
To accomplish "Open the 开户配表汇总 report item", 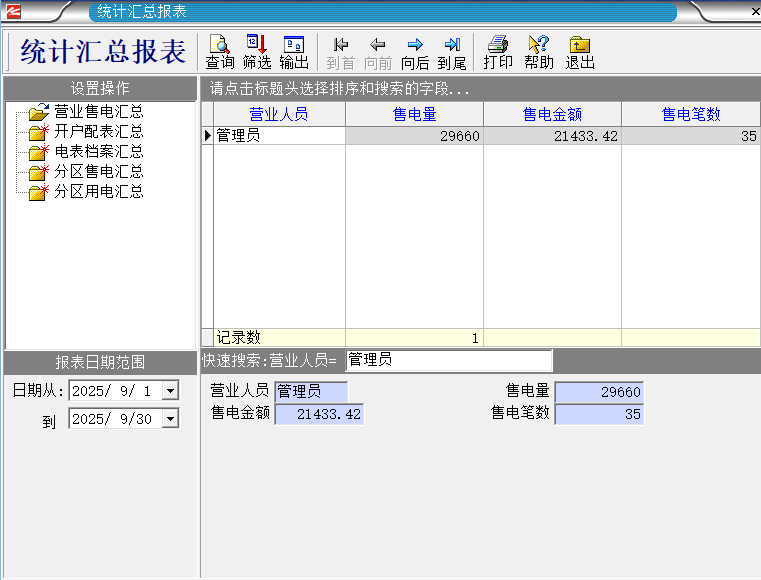I will pos(98,131).
